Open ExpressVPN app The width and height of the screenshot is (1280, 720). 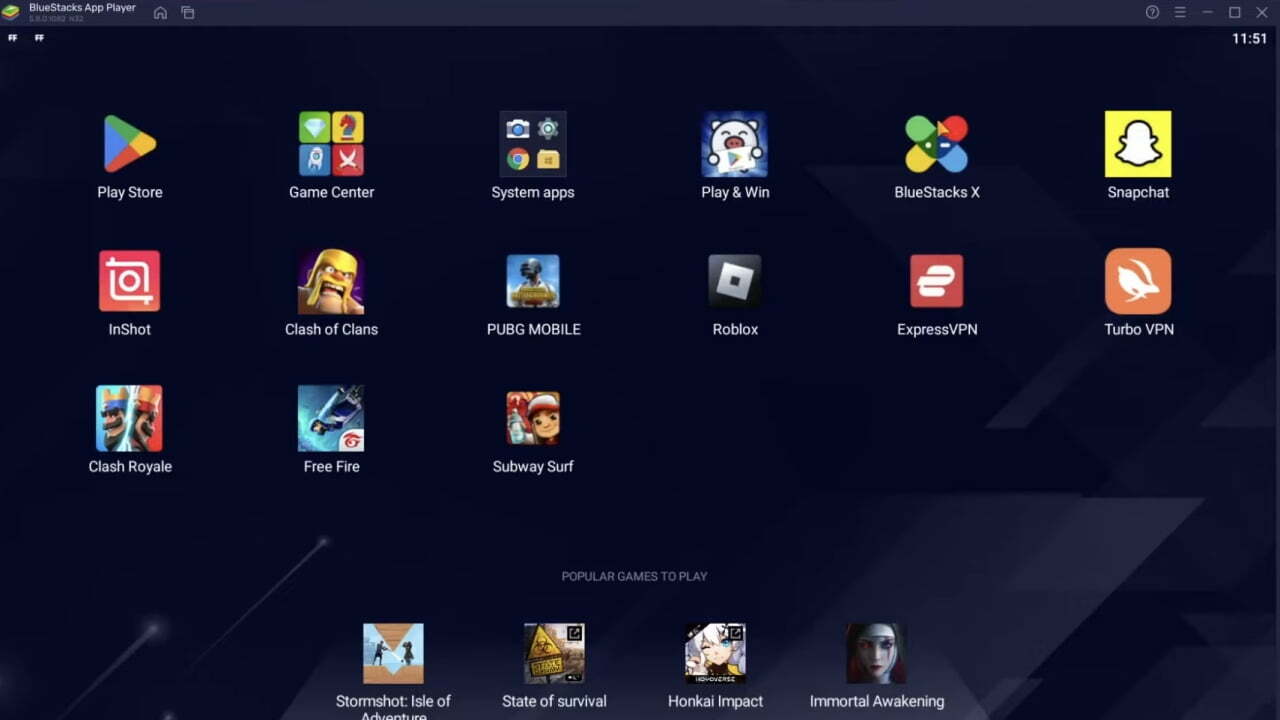[936, 281]
